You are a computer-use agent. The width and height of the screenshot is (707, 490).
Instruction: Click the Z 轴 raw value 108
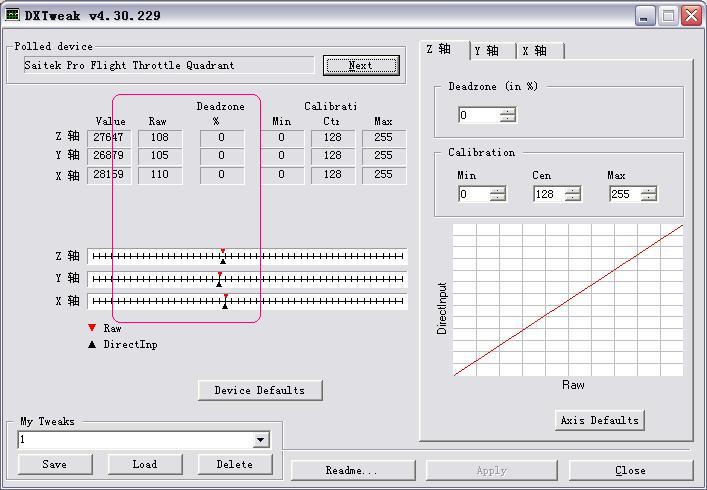point(160,137)
